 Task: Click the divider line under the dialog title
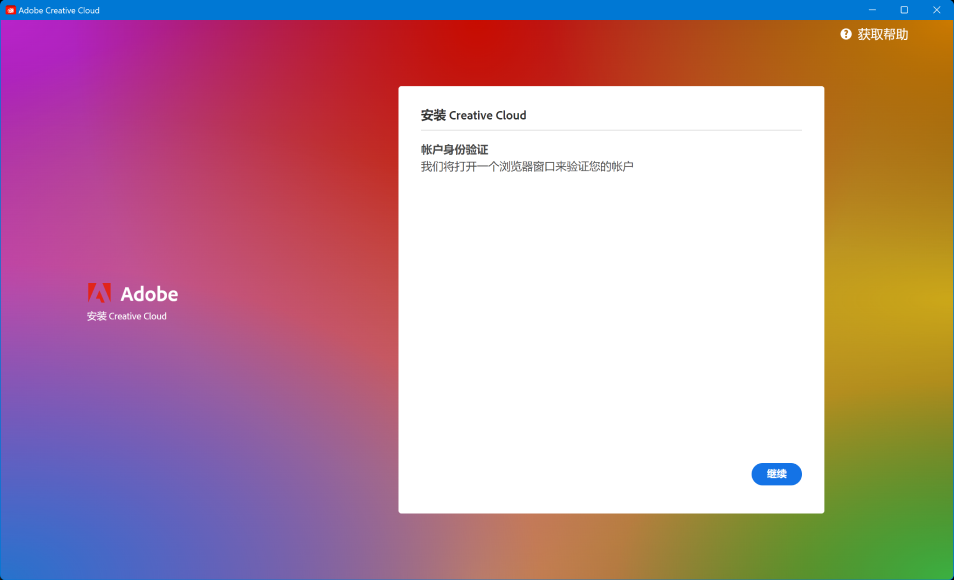pyautogui.click(x=610, y=130)
